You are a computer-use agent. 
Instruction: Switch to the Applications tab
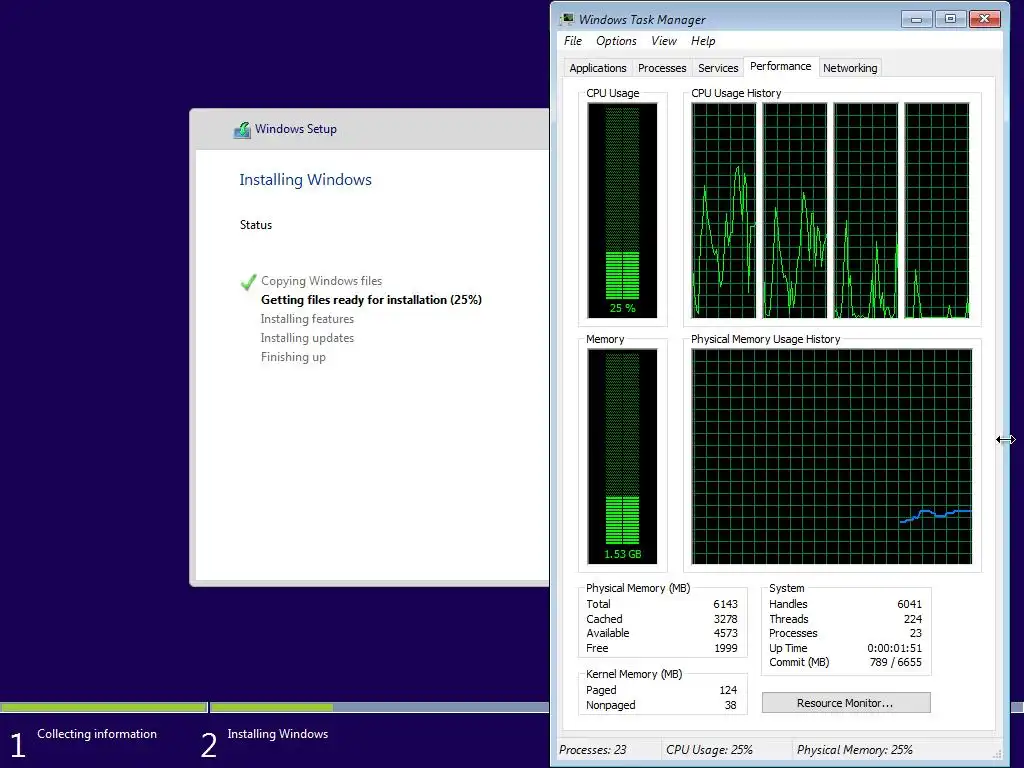pos(598,68)
